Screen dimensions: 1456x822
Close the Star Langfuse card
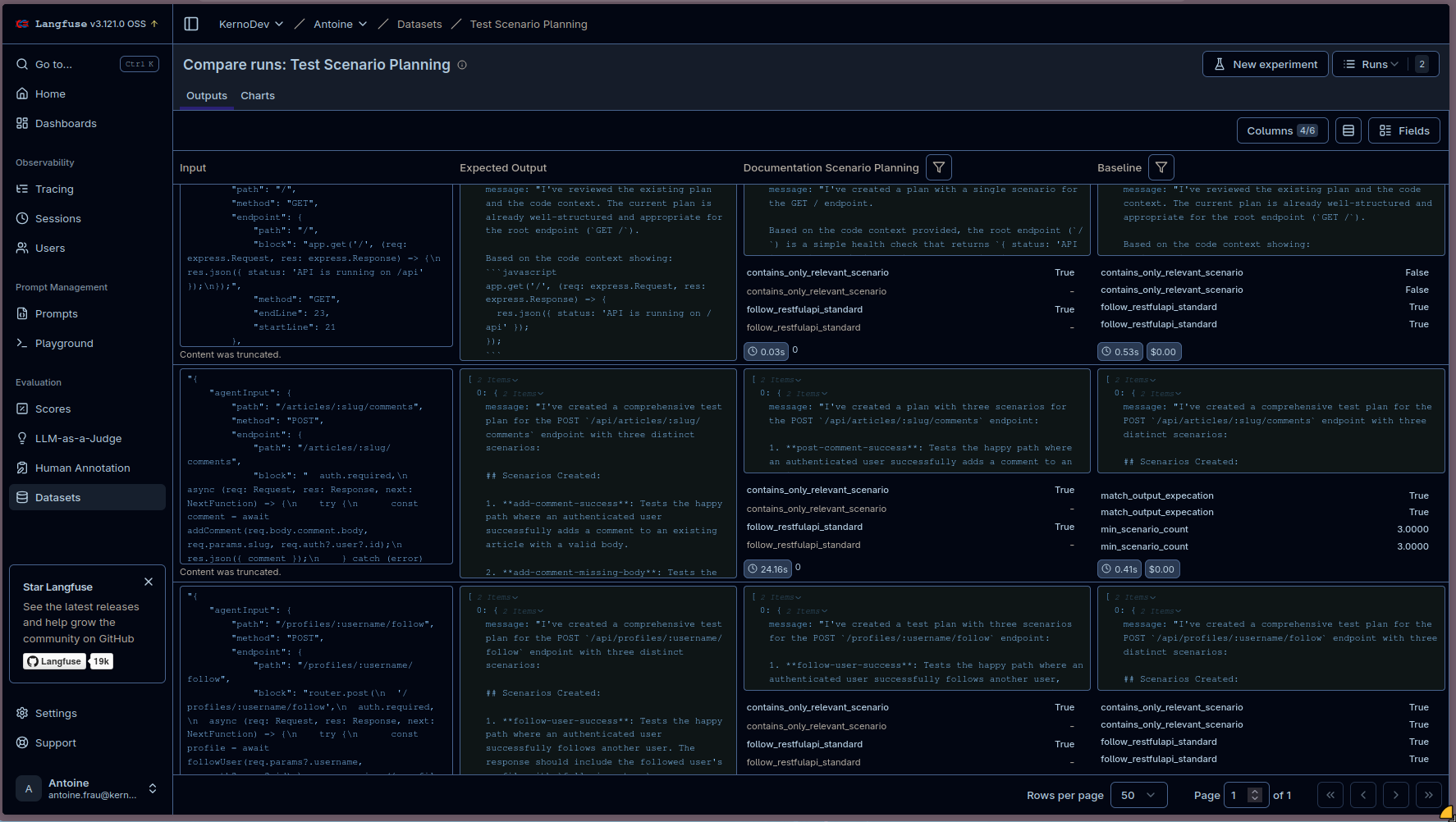149,582
